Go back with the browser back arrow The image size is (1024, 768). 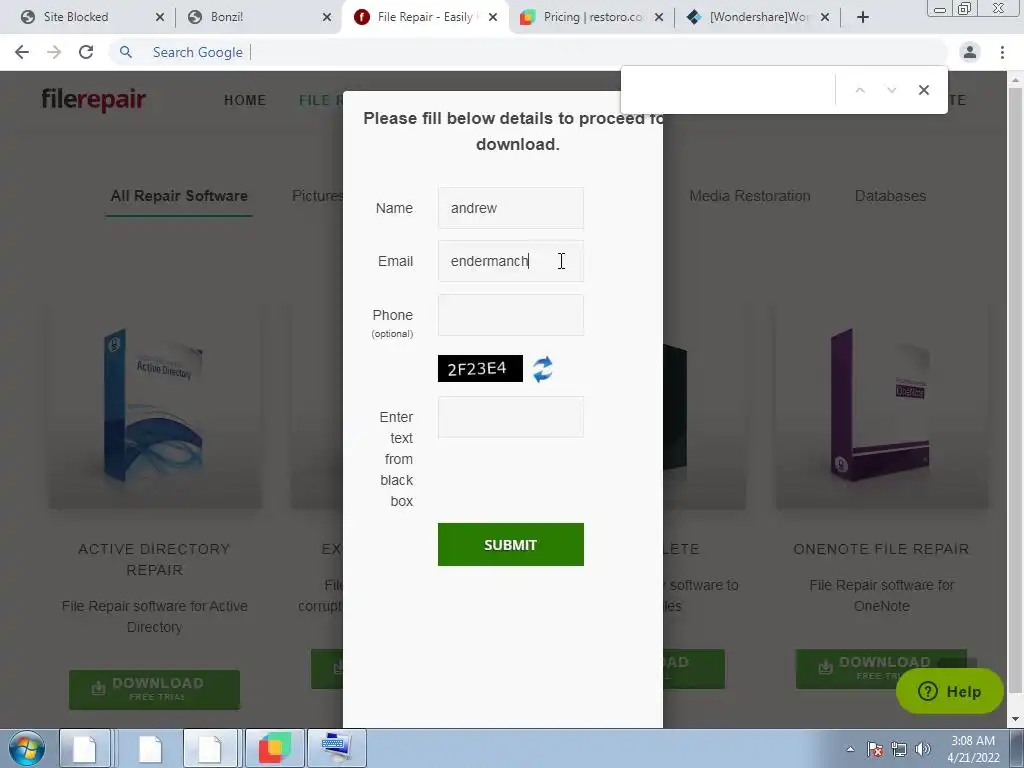[22, 52]
